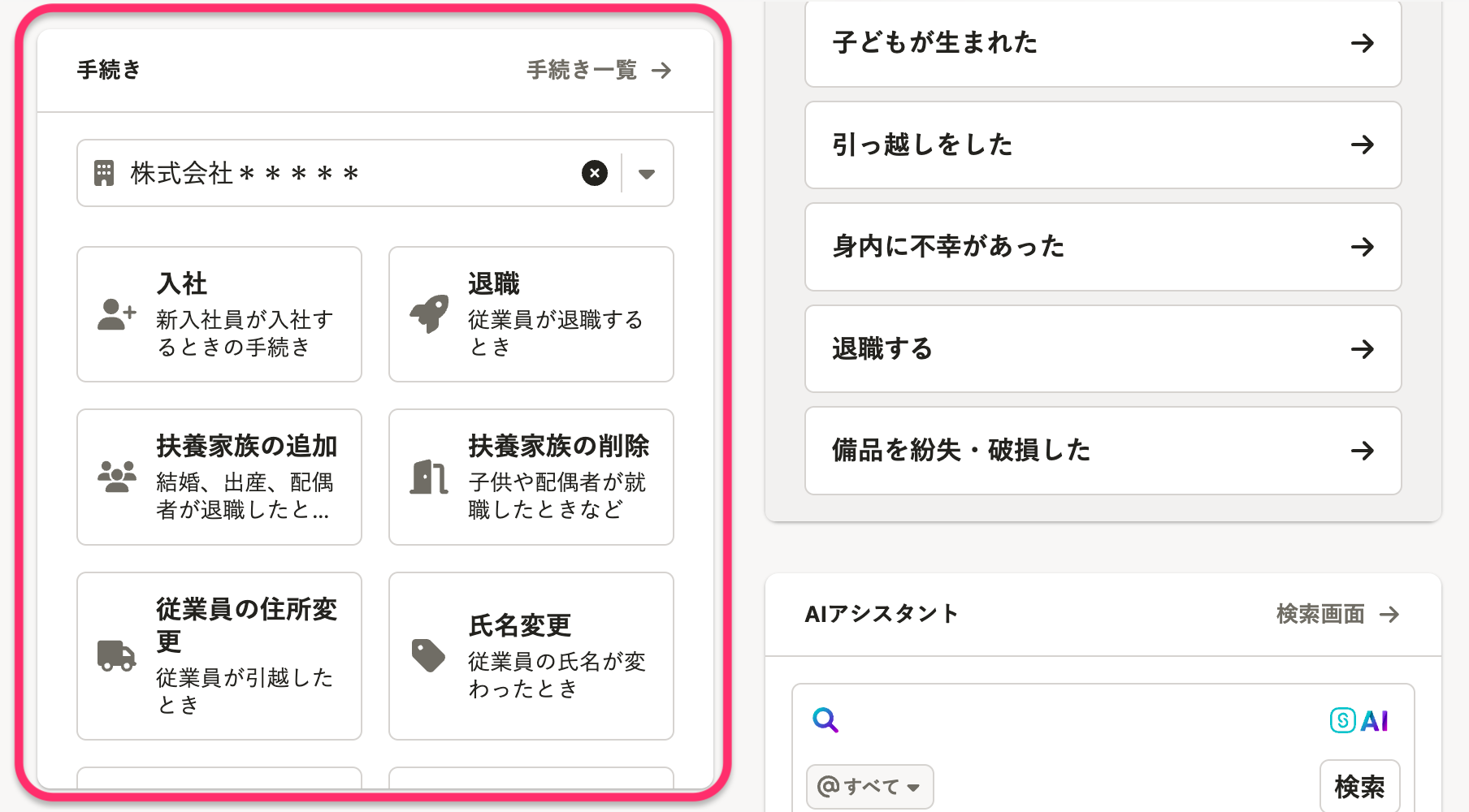
Task: Click the 入社 add-person icon
Action: point(116,314)
